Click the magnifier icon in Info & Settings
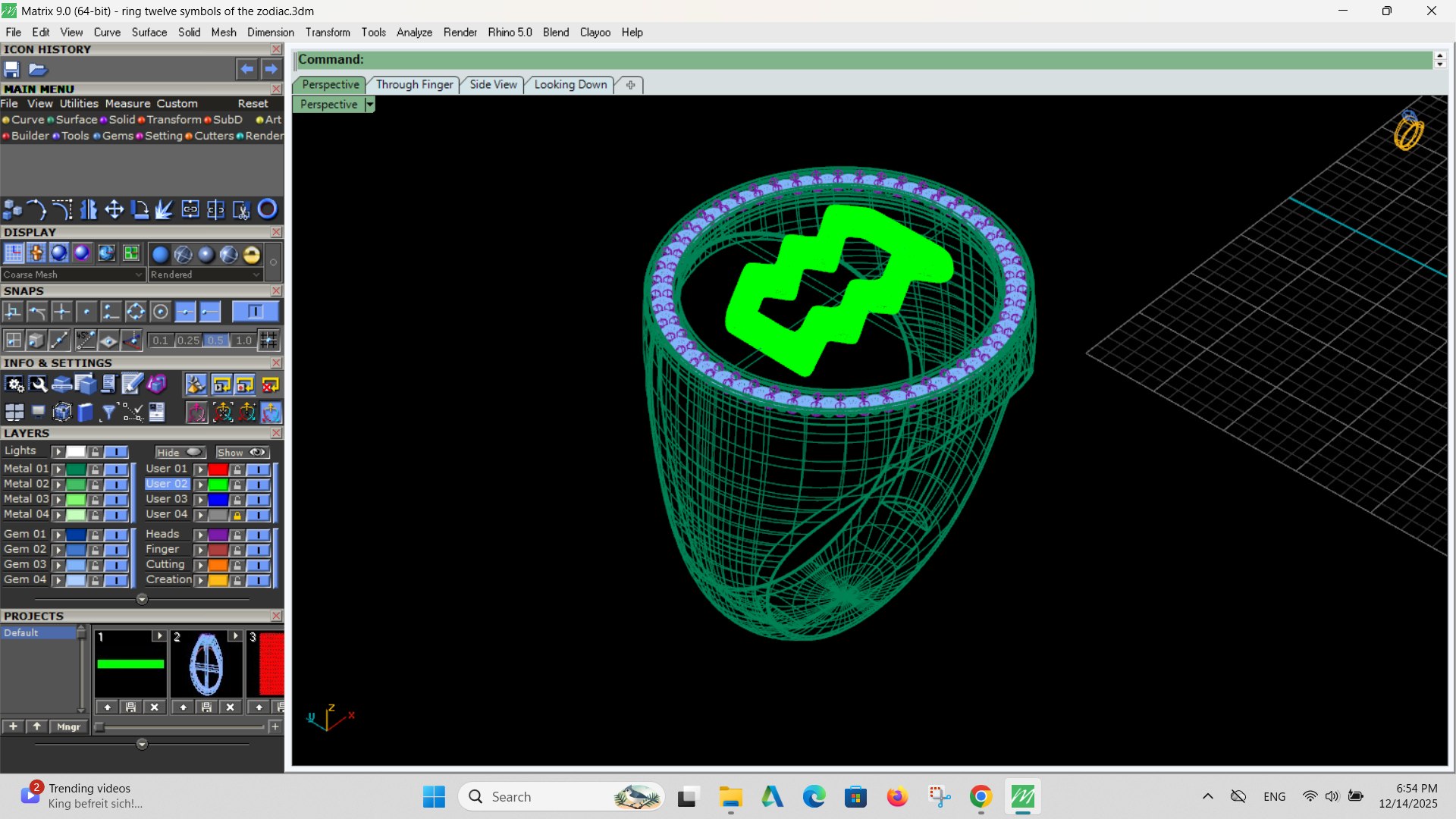 point(38,384)
